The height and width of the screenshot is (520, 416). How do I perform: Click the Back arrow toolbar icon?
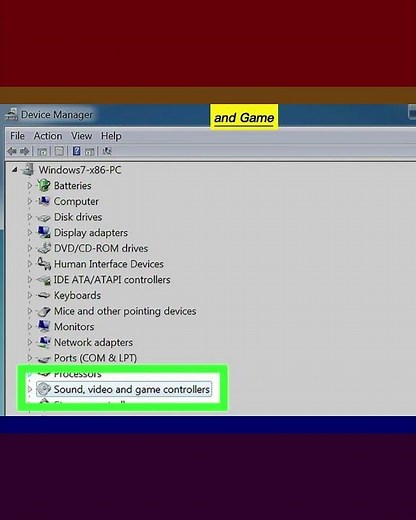click(x=12, y=151)
